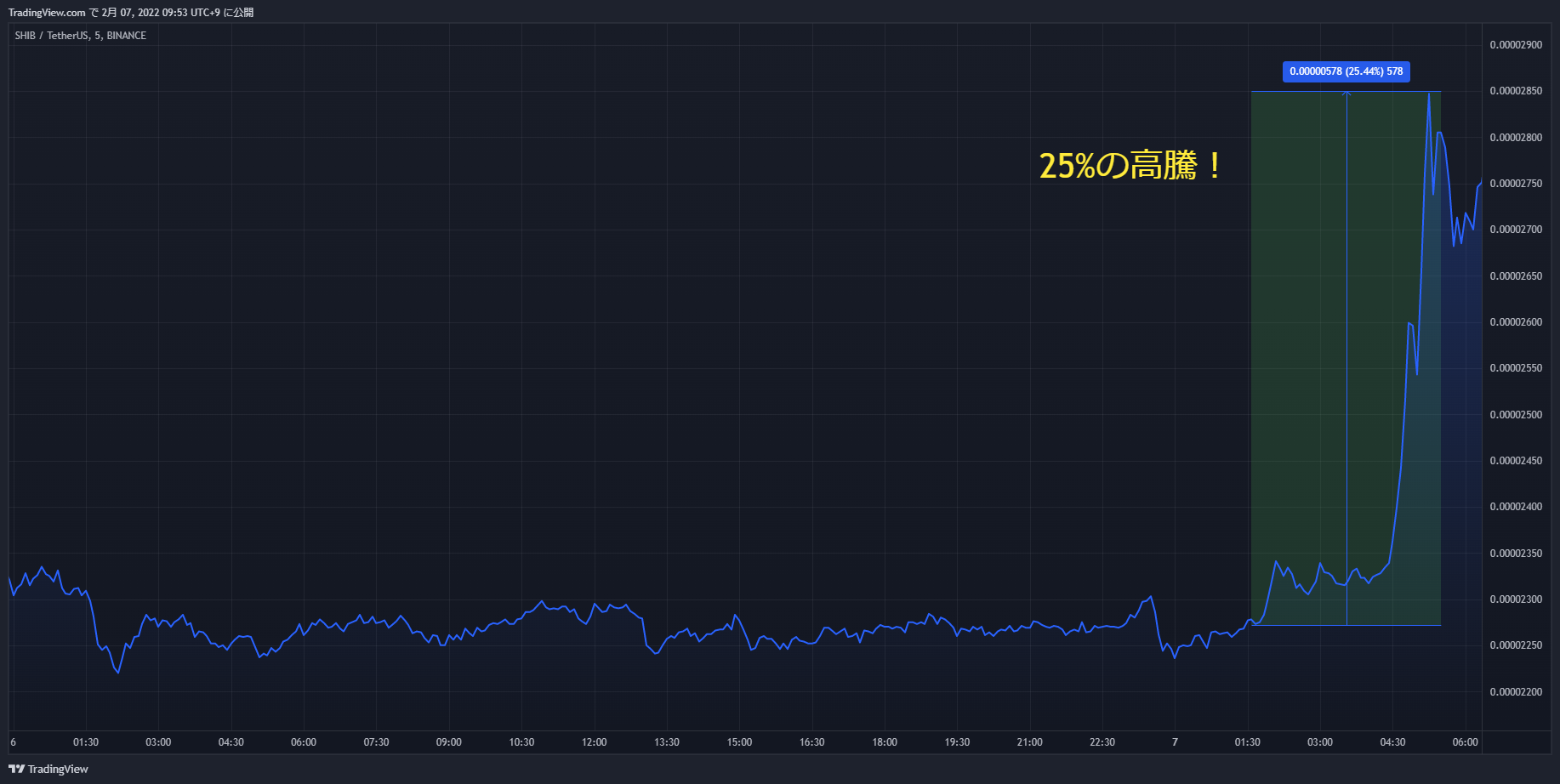Click the 04:30 label after day 6
This screenshot has width=1560, height=784.
[231, 742]
